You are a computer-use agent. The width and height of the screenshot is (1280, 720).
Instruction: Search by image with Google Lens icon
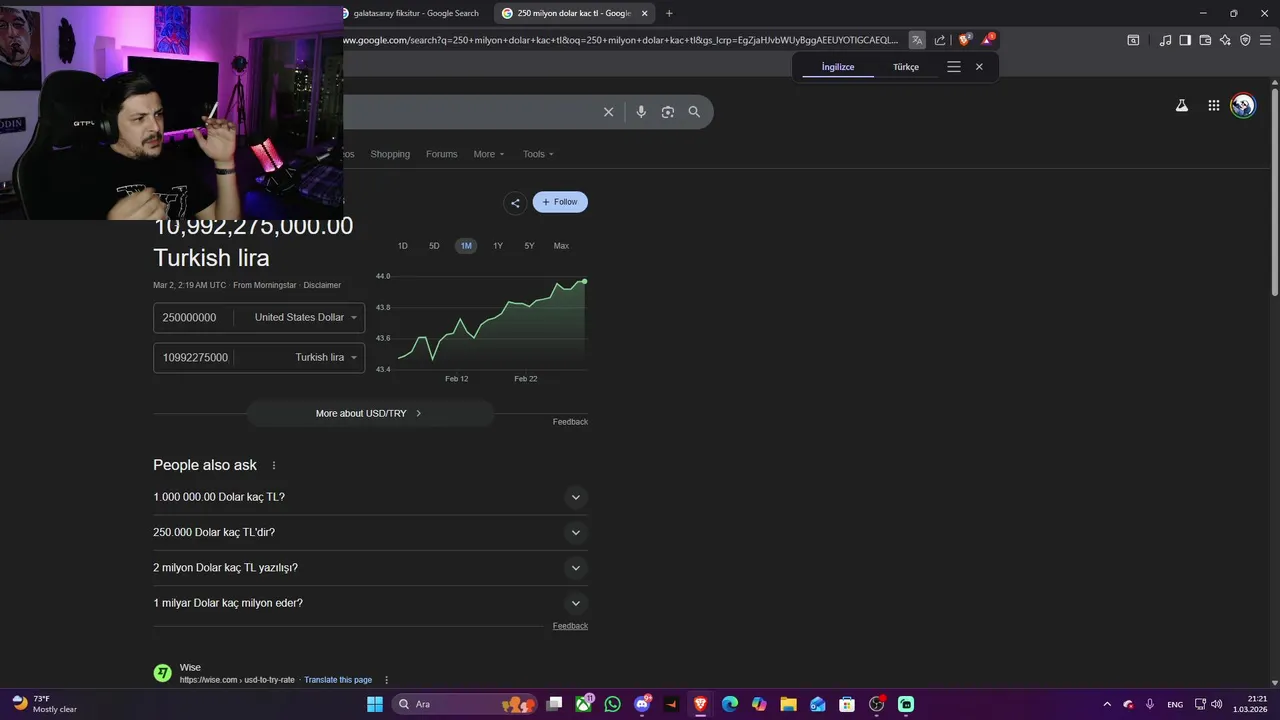pos(668,112)
